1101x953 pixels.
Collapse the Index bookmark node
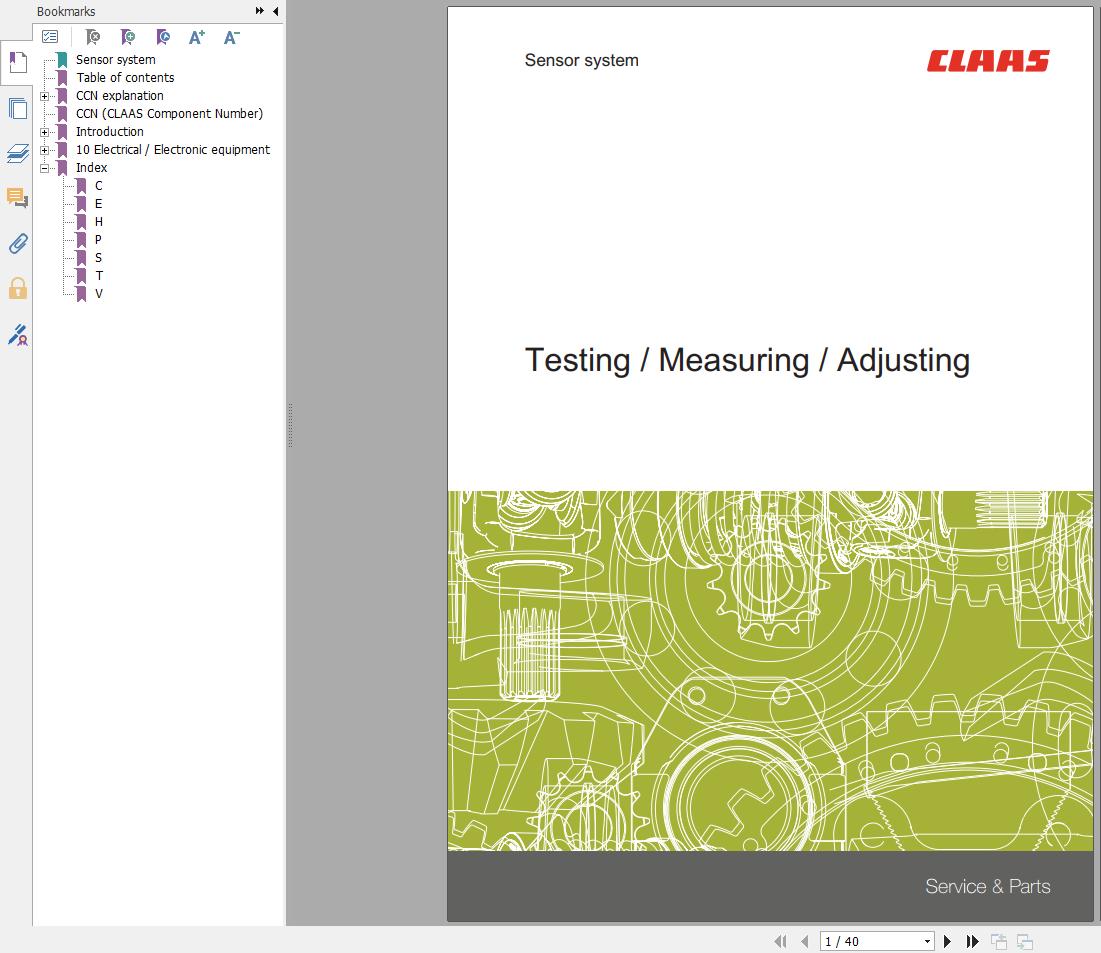click(45, 168)
